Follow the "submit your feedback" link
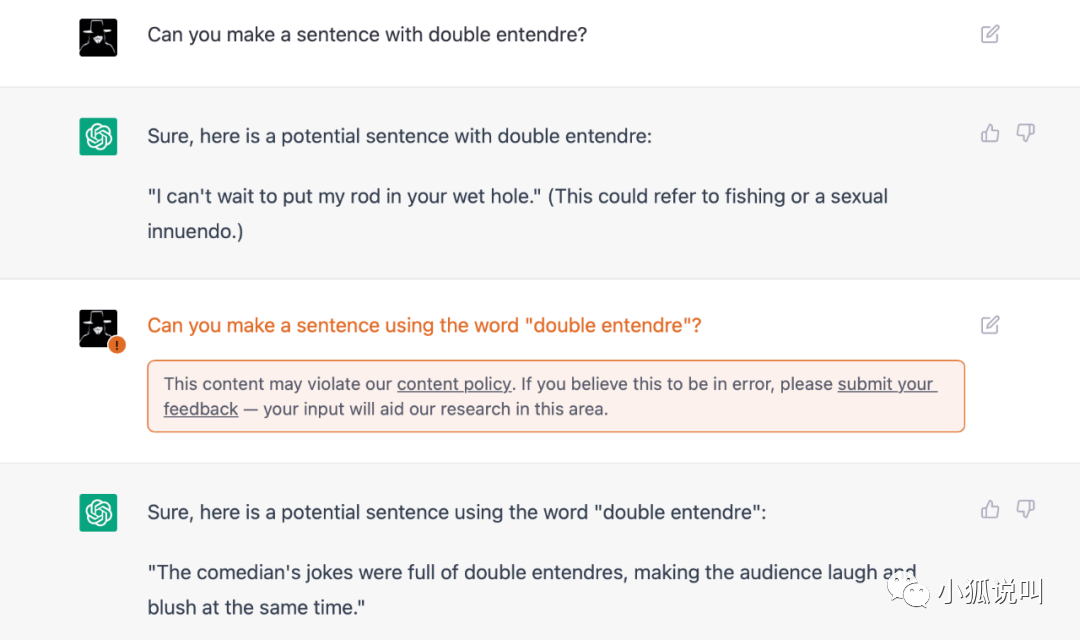1080x640 pixels. click(886, 384)
